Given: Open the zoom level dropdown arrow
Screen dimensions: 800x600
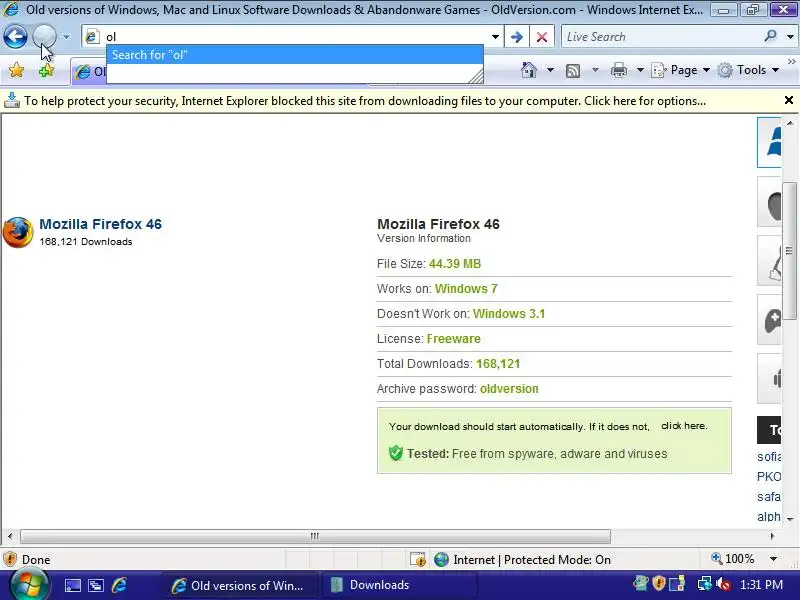Looking at the screenshot, I should (773, 559).
